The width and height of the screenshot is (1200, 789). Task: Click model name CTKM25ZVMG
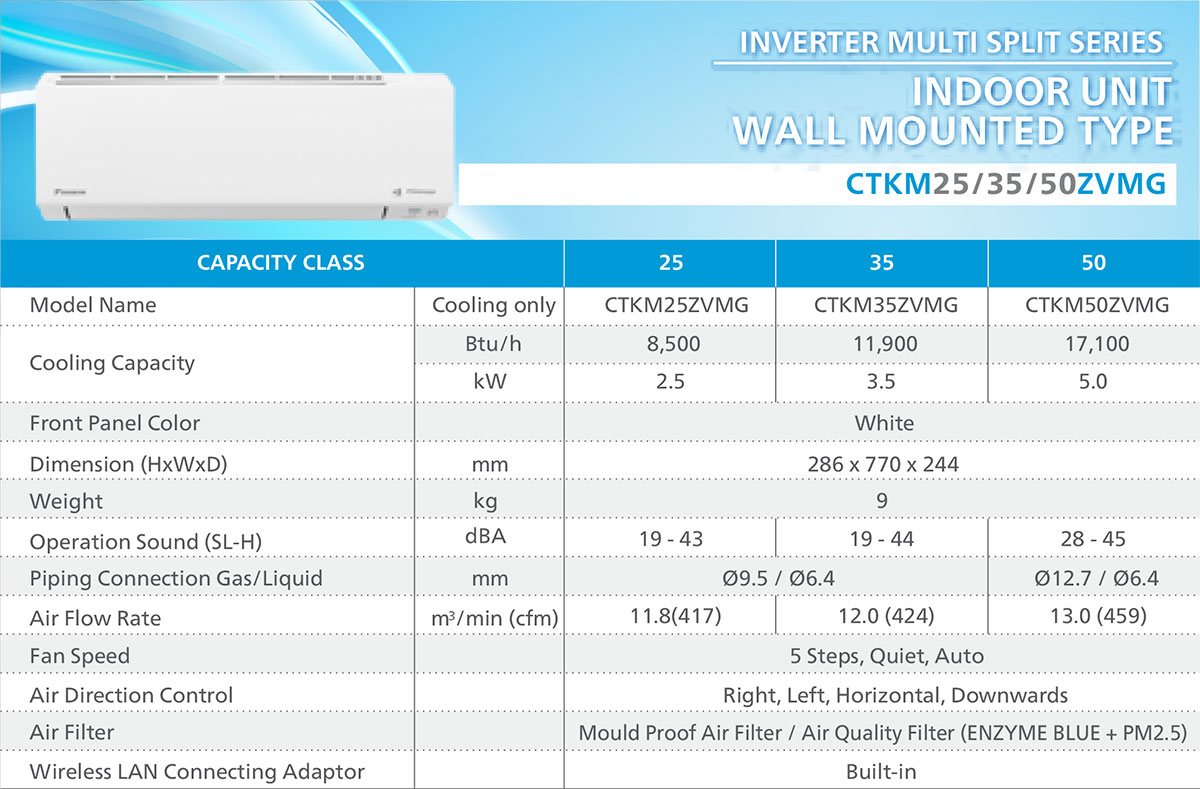(676, 306)
